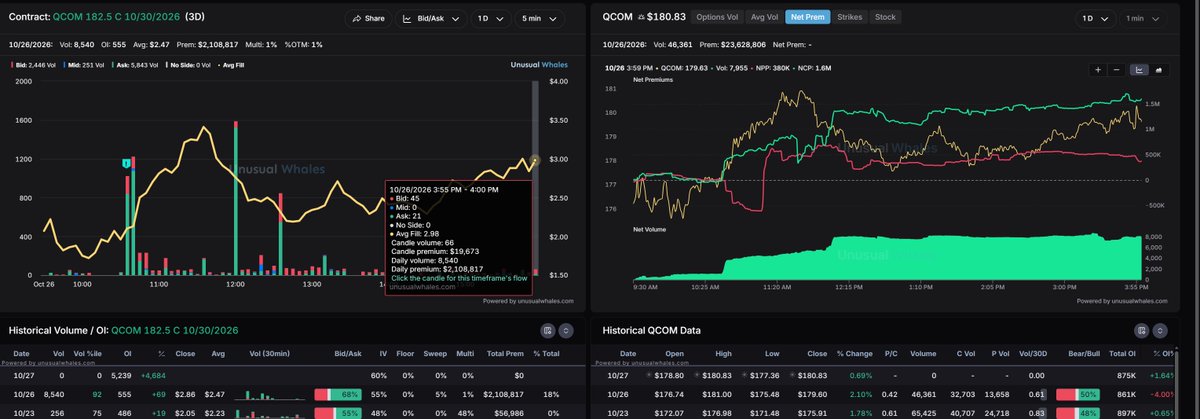This screenshot has width=1200, height=419.
Task: Sort Historical Volume table by Date column
Action: (22, 353)
